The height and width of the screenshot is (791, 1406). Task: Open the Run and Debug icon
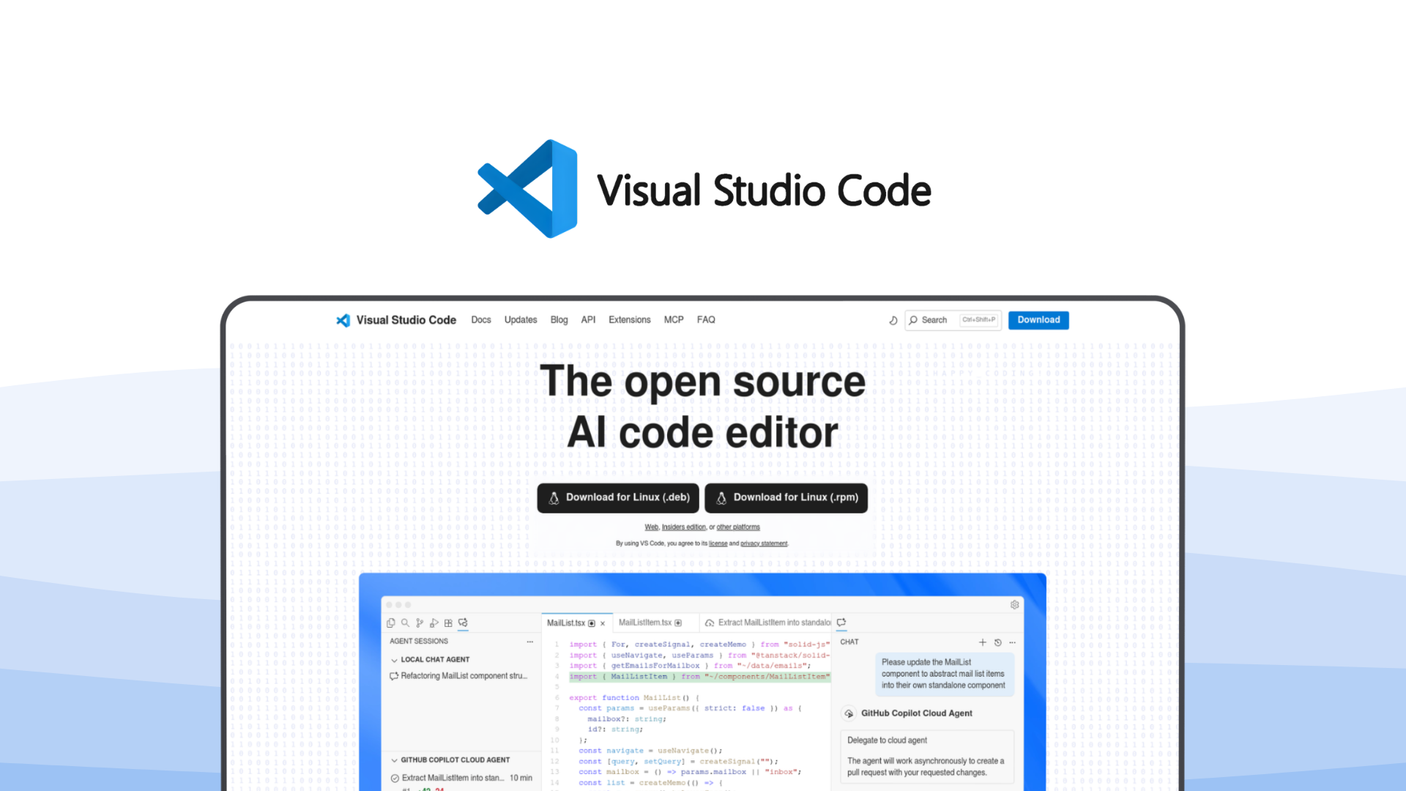click(x=434, y=622)
